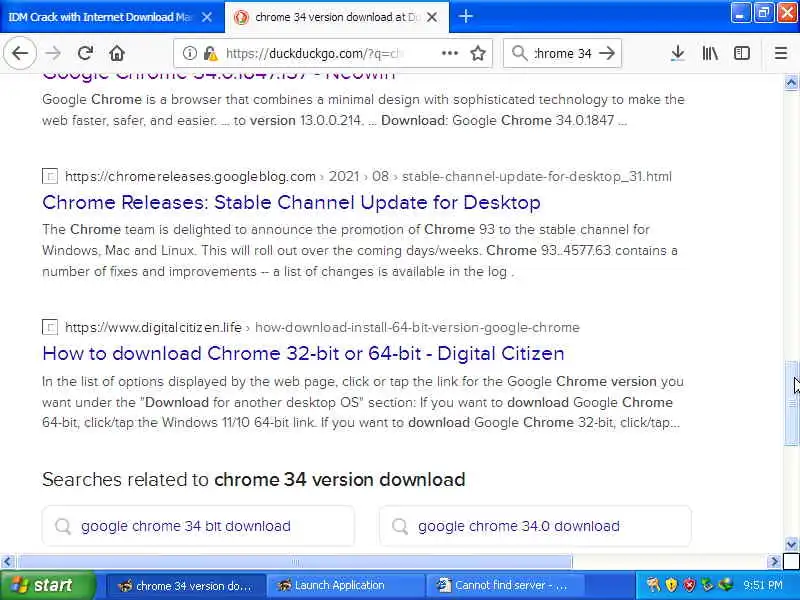
Task: Open the Firefox hamburger menu
Action: click(x=781, y=53)
